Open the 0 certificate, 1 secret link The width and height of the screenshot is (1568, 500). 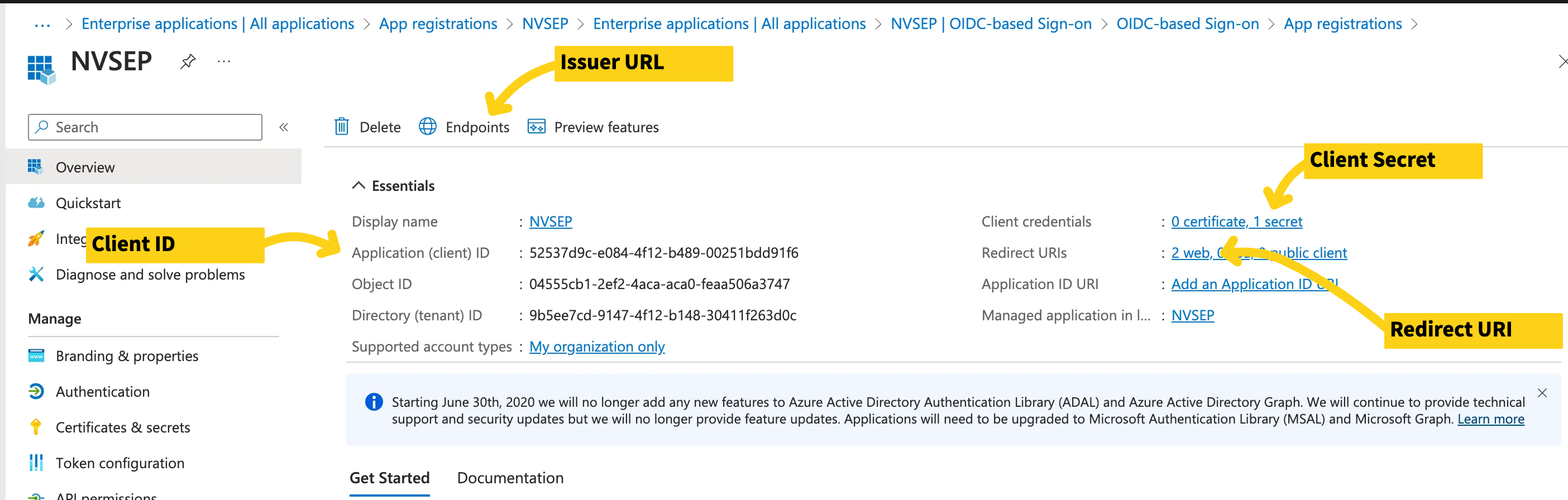tap(1236, 222)
